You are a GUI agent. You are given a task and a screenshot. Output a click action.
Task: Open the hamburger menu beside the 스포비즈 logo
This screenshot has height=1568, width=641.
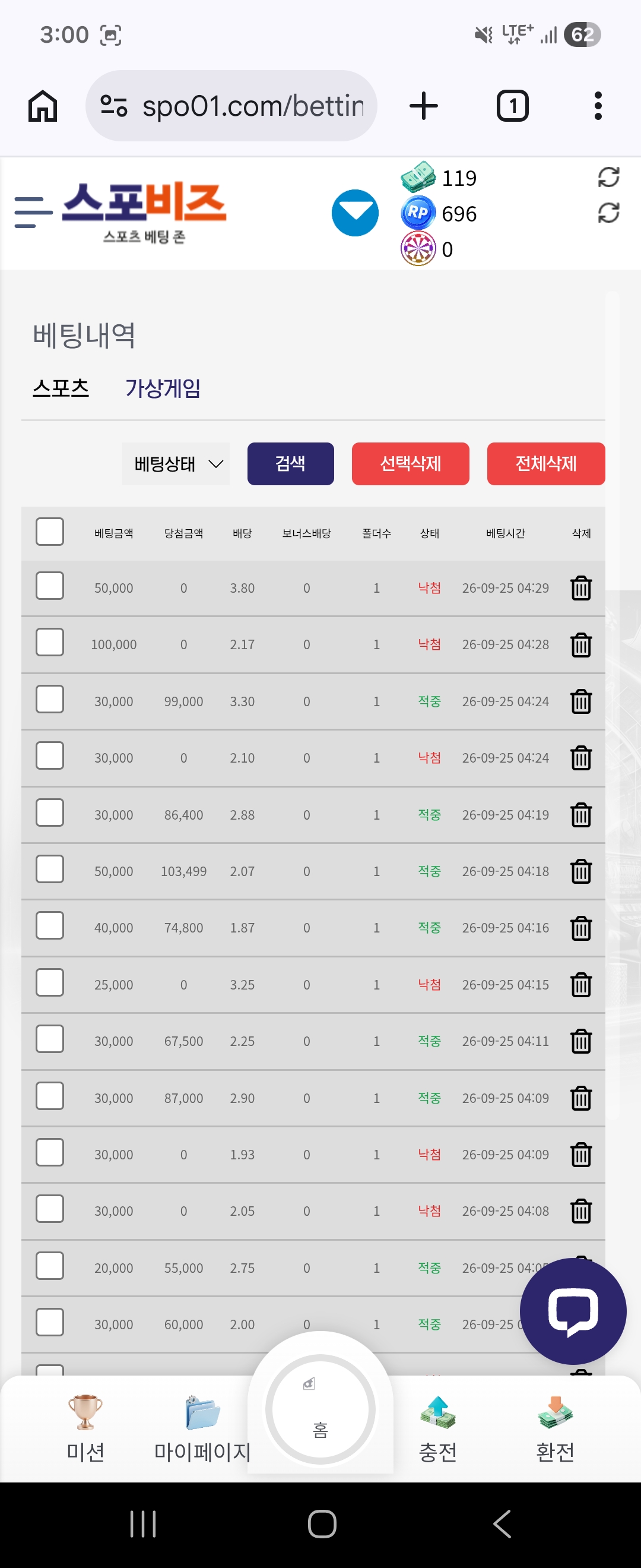(x=33, y=213)
